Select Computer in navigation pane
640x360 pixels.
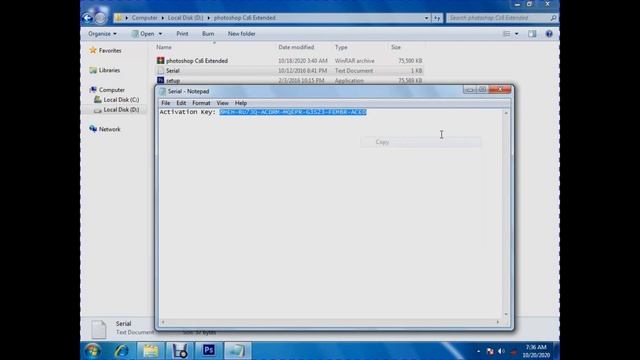click(x=111, y=90)
